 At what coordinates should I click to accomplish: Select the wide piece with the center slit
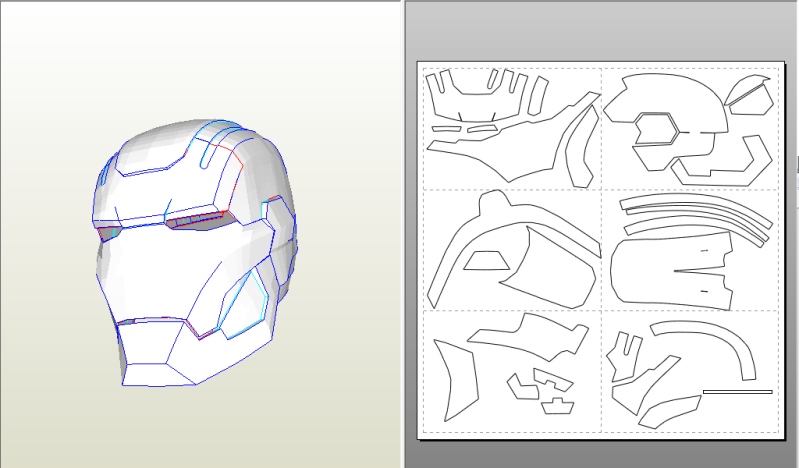672,271
